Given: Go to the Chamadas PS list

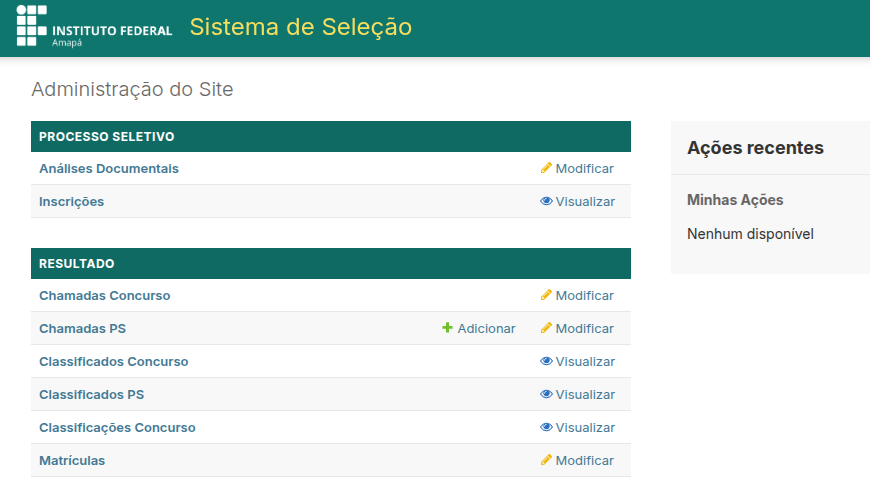Looking at the screenshot, I should coord(82,328).
